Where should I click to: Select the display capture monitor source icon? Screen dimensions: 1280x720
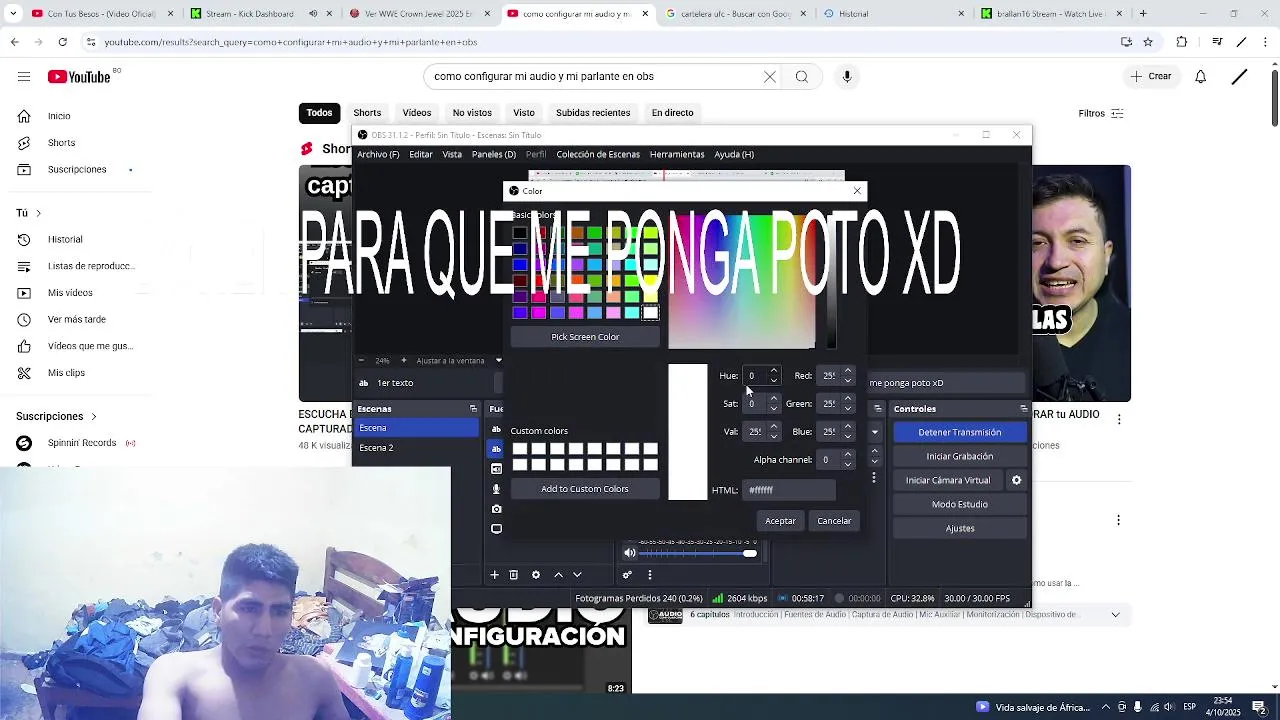(x=496, y=529)
